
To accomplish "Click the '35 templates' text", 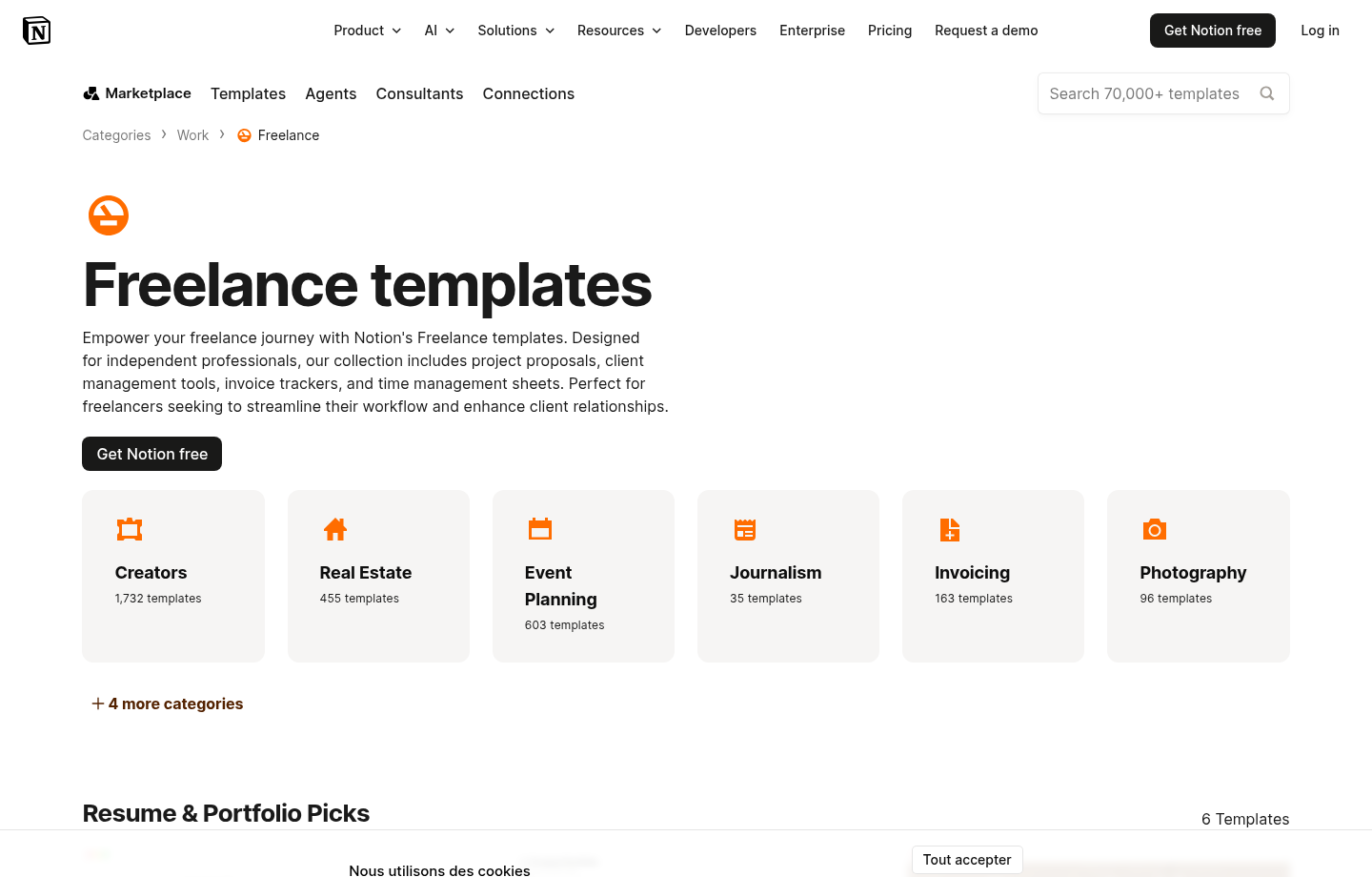I will (766, 599).
